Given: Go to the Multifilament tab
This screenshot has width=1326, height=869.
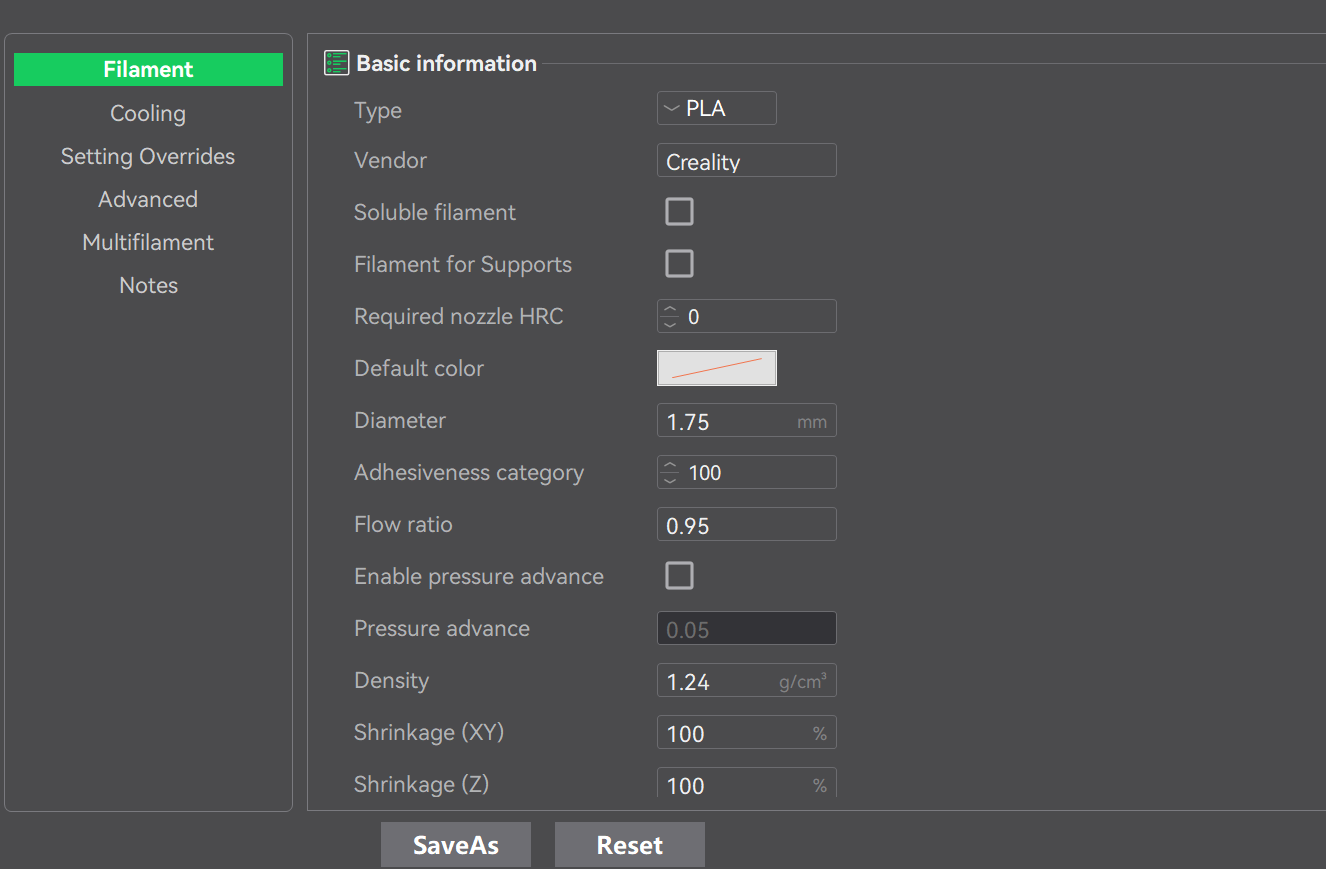Looking at the screenshot, I should tap(148, 243).
